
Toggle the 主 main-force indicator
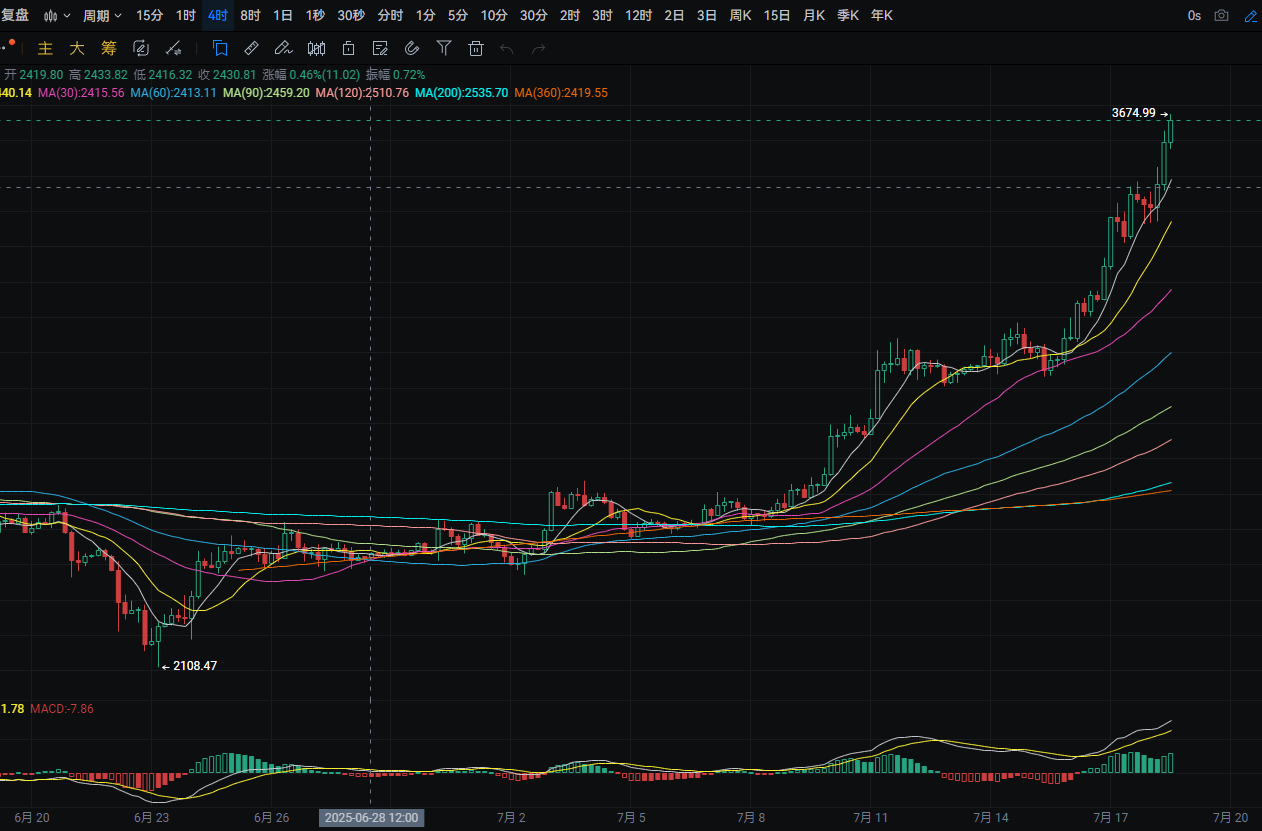click(x=45, y=48)
